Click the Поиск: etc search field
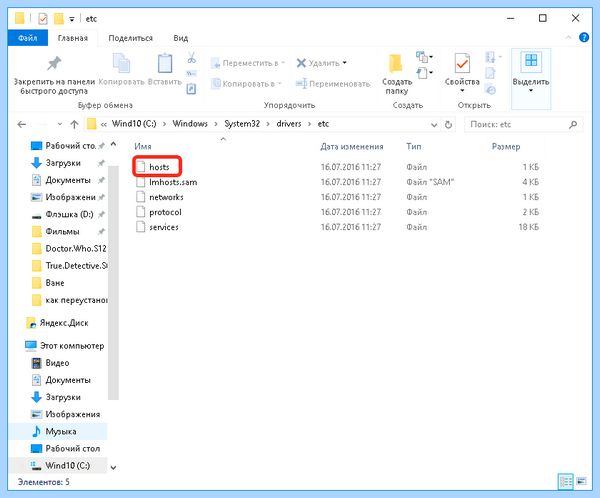The width and height of the screenshot is (600, 498). coord(523,124)
